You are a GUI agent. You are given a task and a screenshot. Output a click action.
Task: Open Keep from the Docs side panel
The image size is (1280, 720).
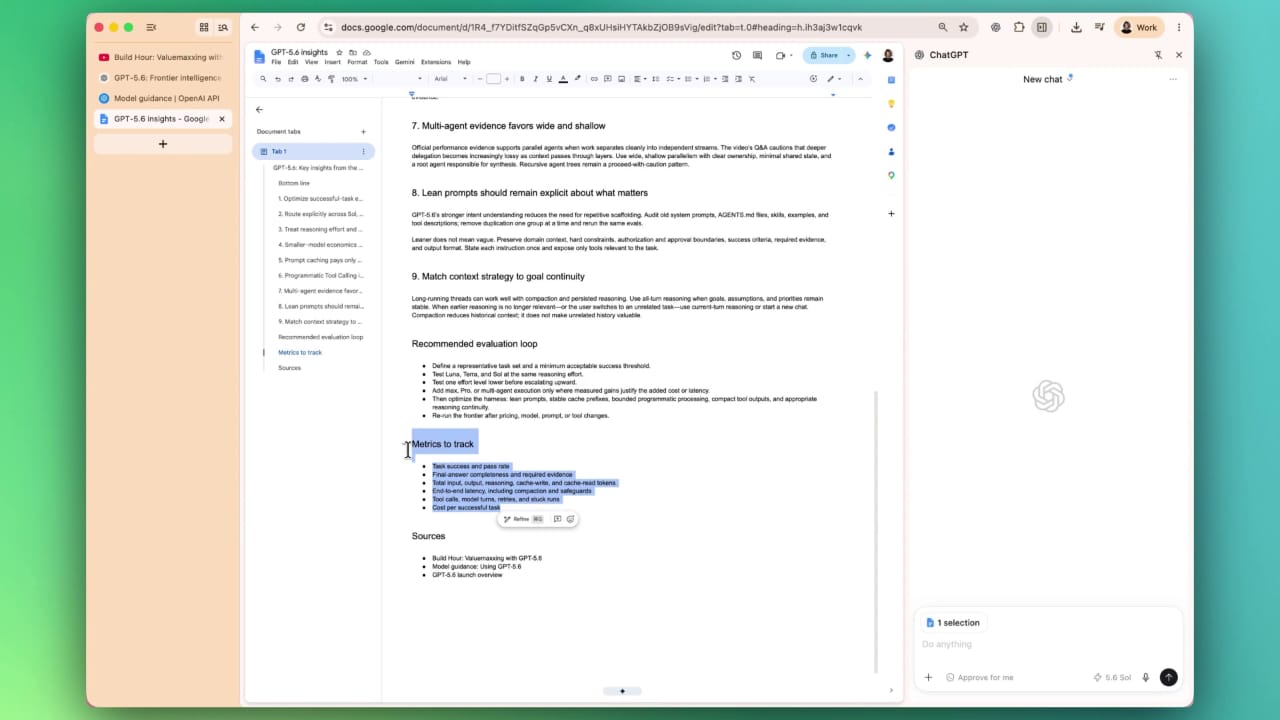891,104
